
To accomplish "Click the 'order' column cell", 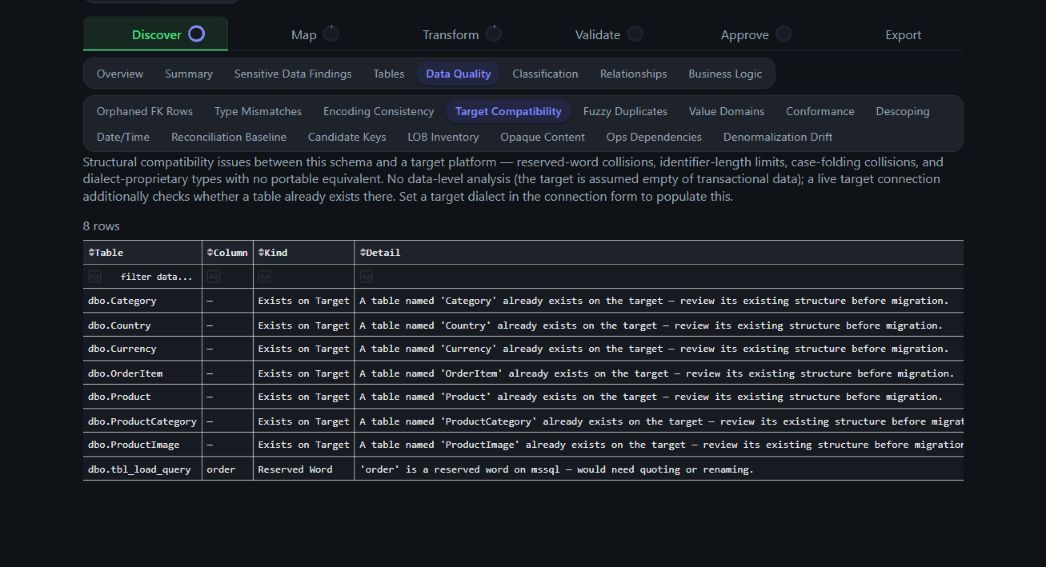I will tap(227, 469).
